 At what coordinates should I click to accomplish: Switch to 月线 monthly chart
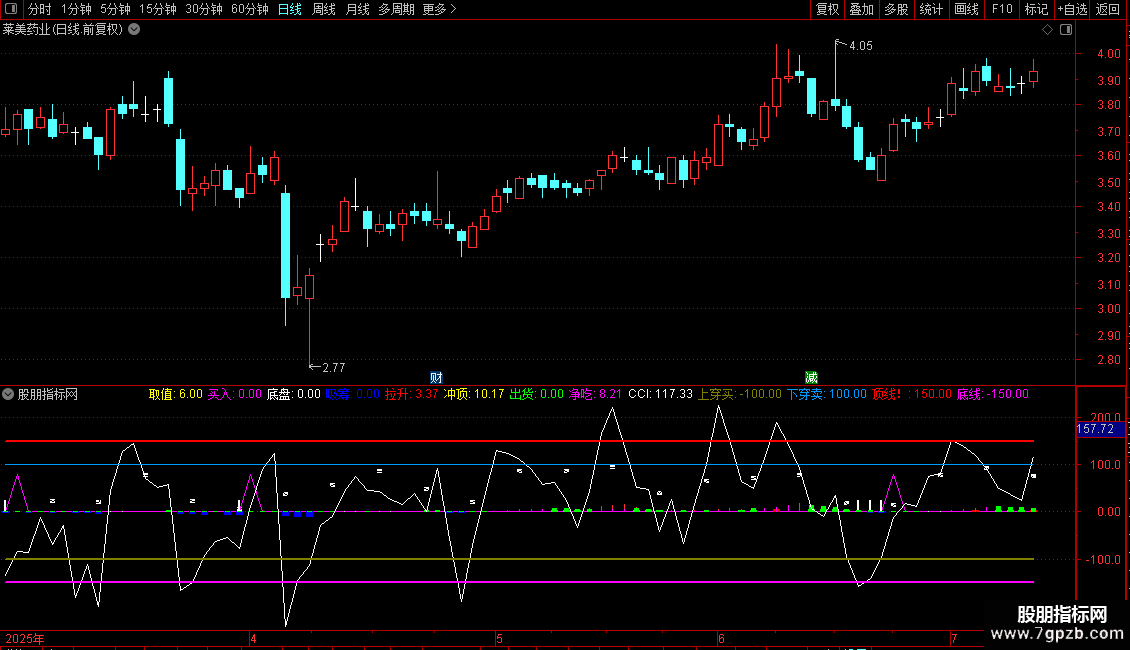[x=357, y=9]
